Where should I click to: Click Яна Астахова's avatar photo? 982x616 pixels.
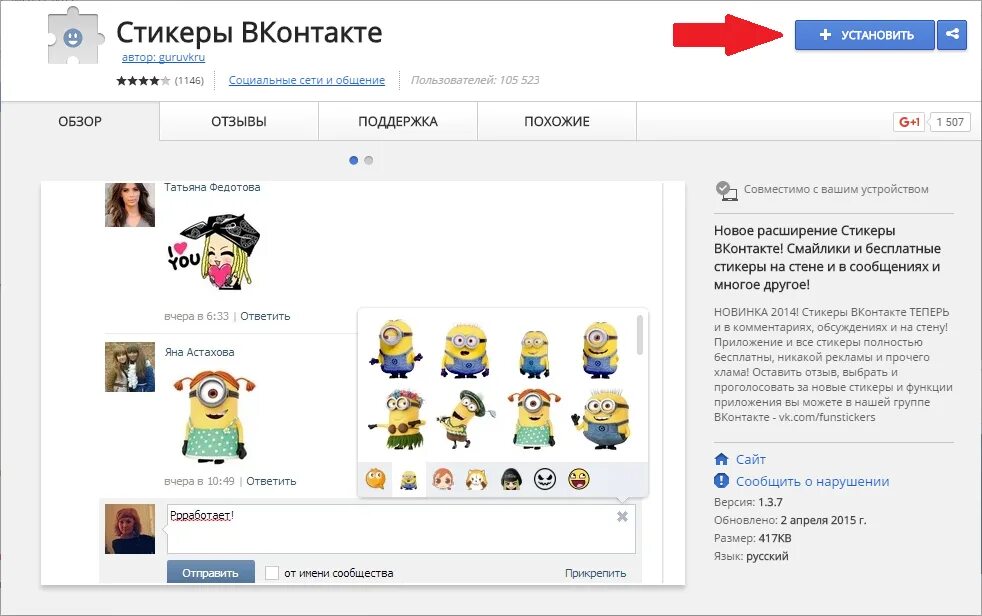tap(130, 367)
